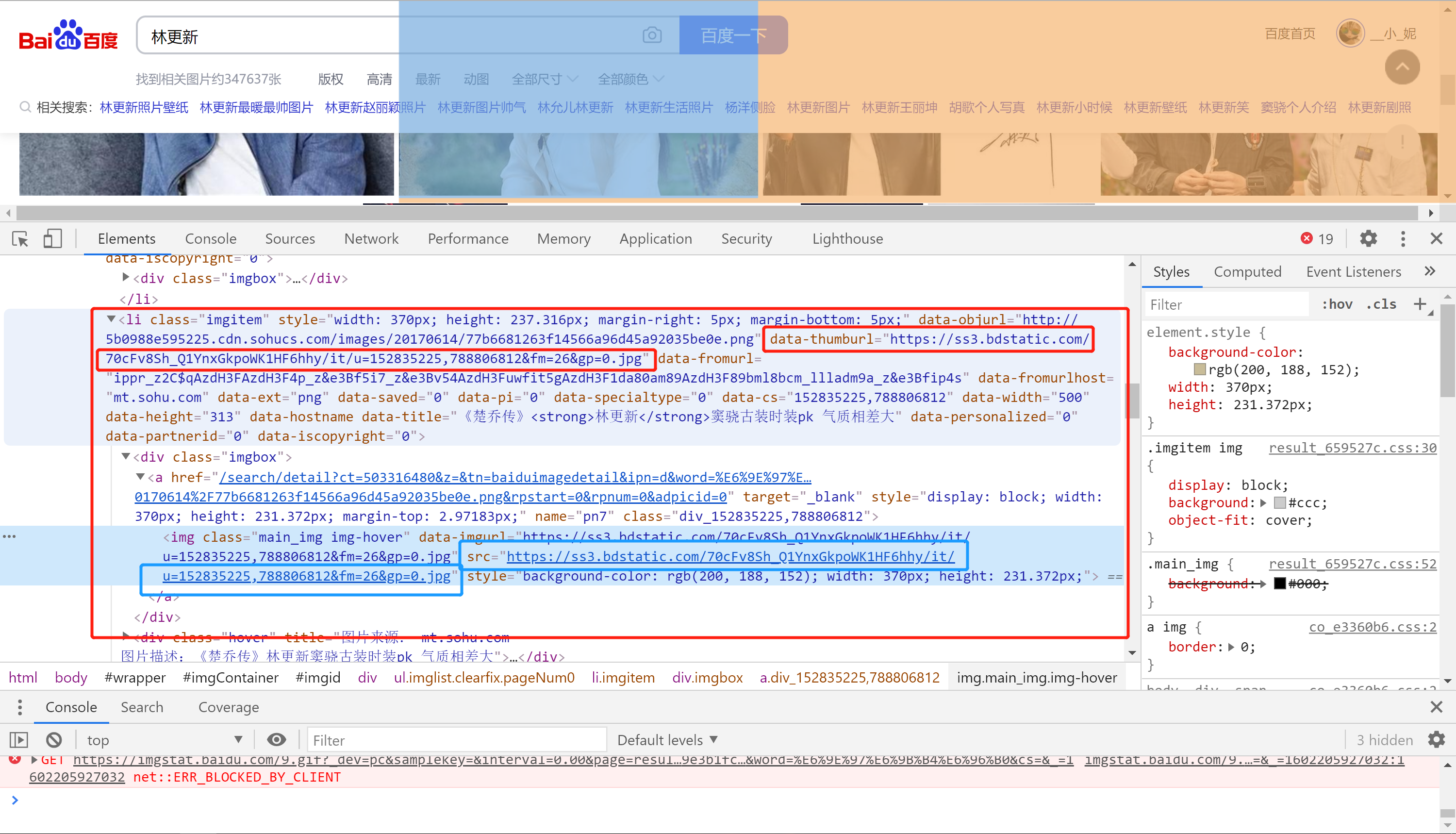Toggle the :hov element state button

[1337, 304]
